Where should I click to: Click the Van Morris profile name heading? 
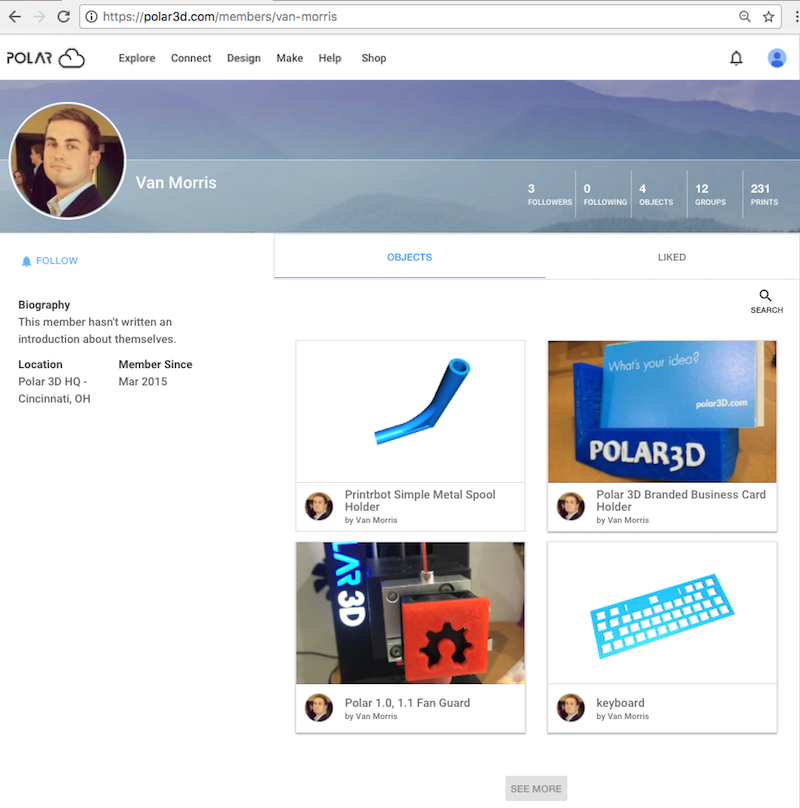[176, 182]
